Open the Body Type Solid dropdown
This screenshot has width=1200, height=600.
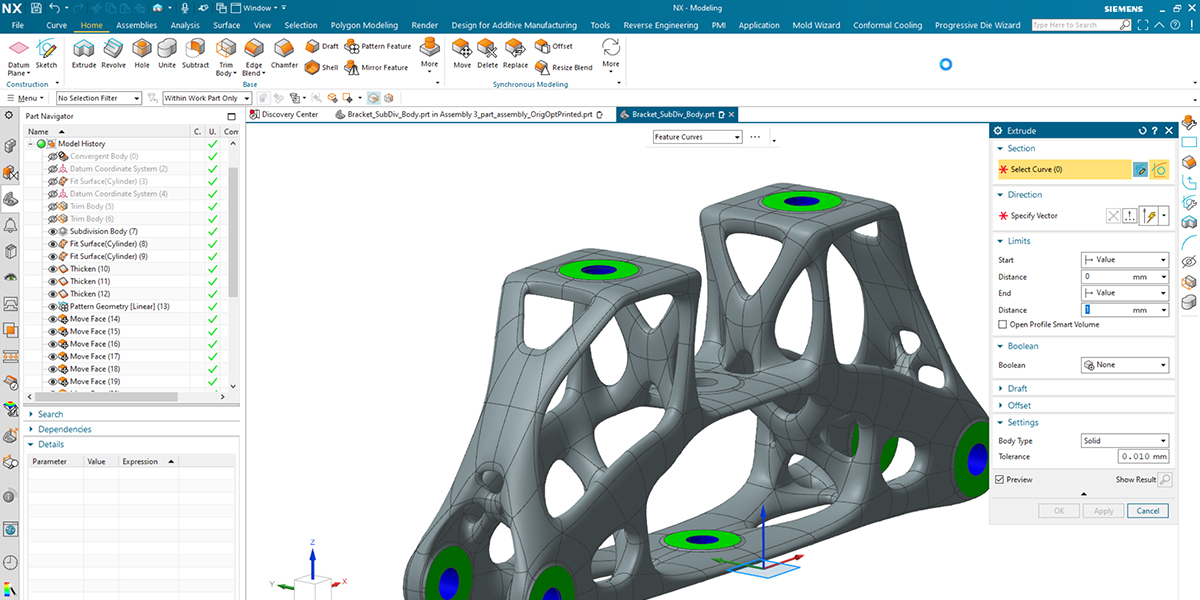[1124, 440]
